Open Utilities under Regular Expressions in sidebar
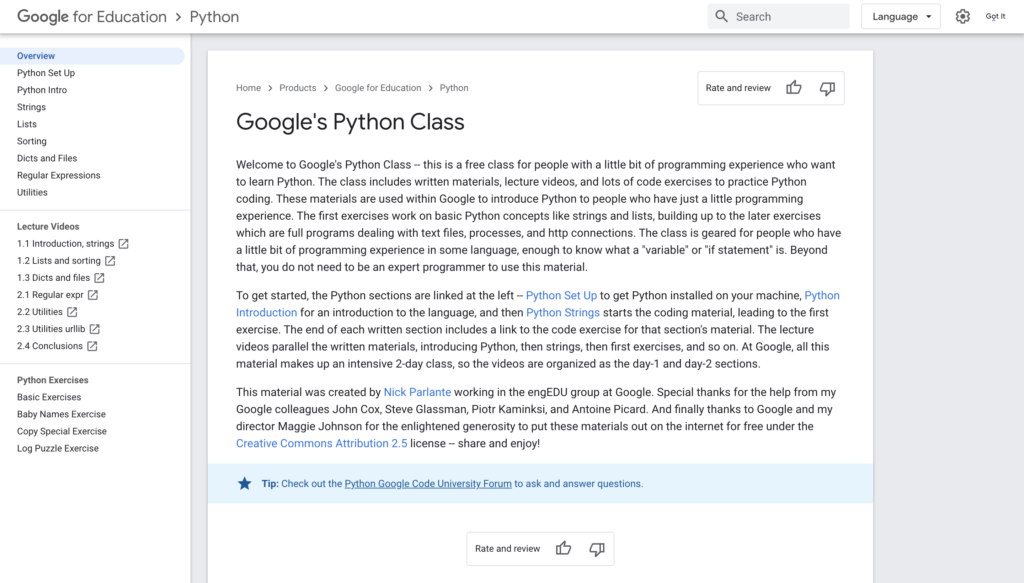 click(x=32, y=193)
